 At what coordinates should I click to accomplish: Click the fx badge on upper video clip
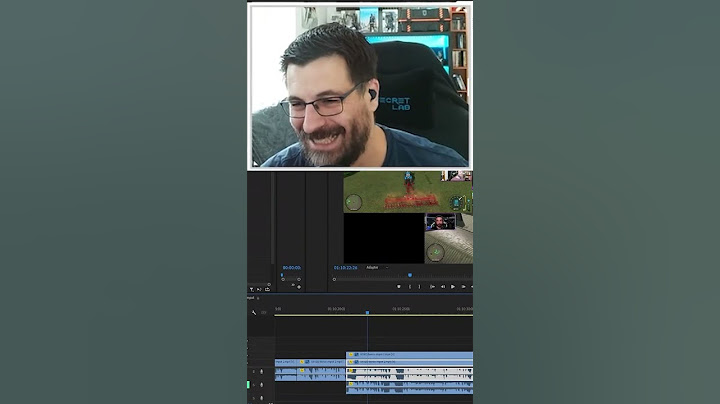tap(351, 355)
